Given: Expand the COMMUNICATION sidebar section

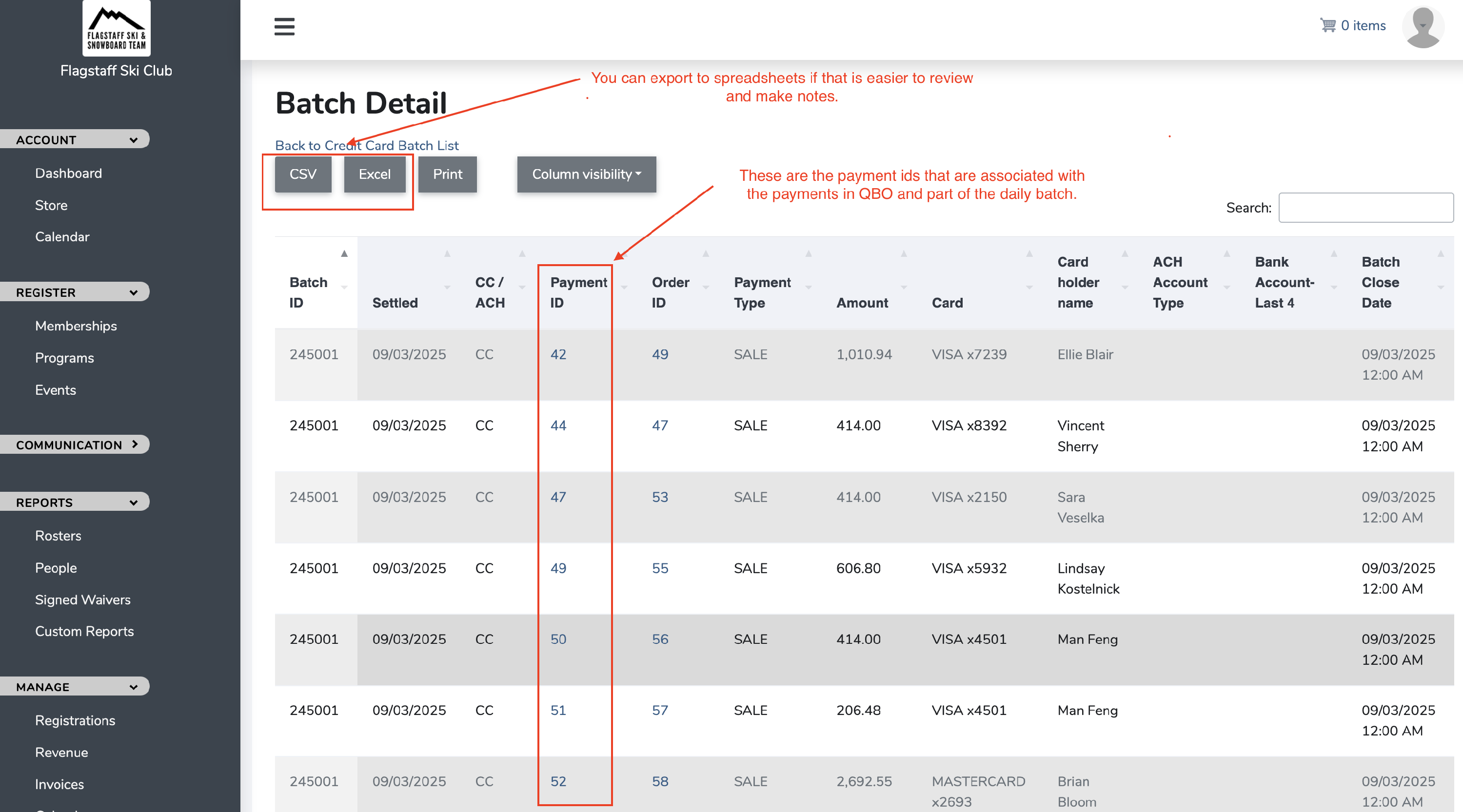Looking at the screenshot, I should click(75, 445).
